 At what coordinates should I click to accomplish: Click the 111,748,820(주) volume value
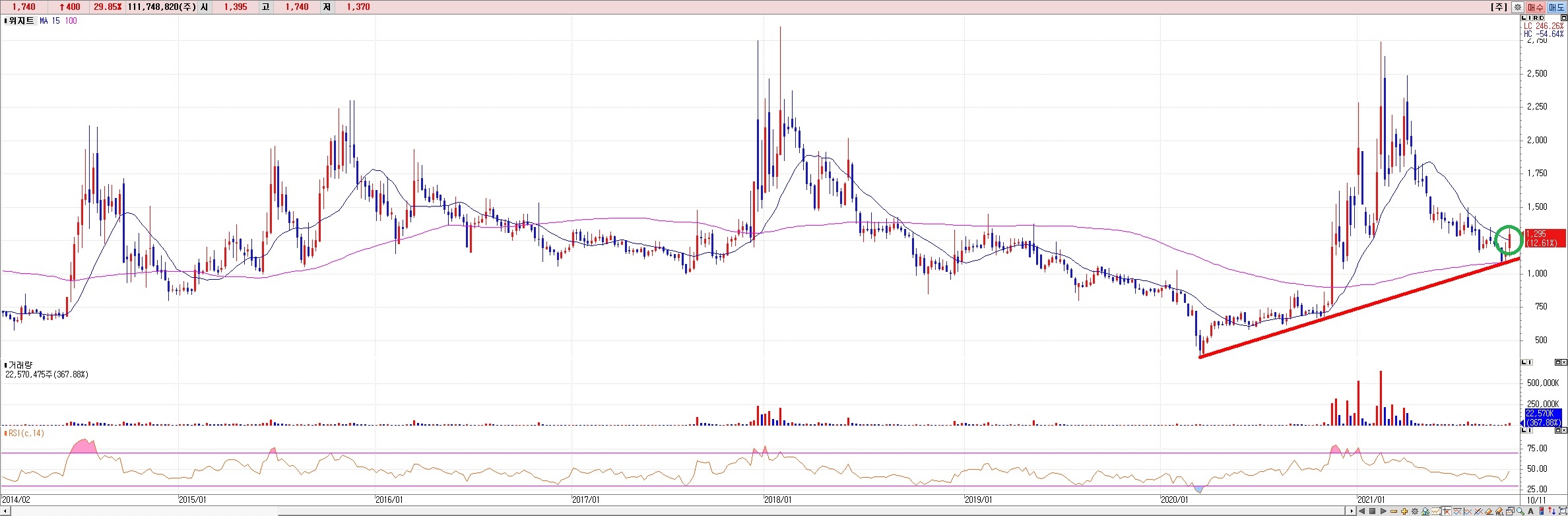161,7
